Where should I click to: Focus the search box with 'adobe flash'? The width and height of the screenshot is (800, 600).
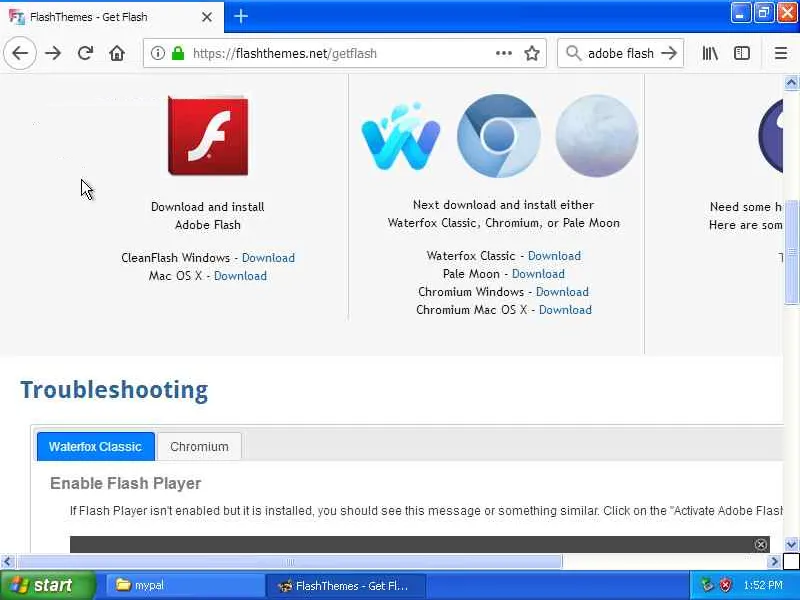point(620,53)
